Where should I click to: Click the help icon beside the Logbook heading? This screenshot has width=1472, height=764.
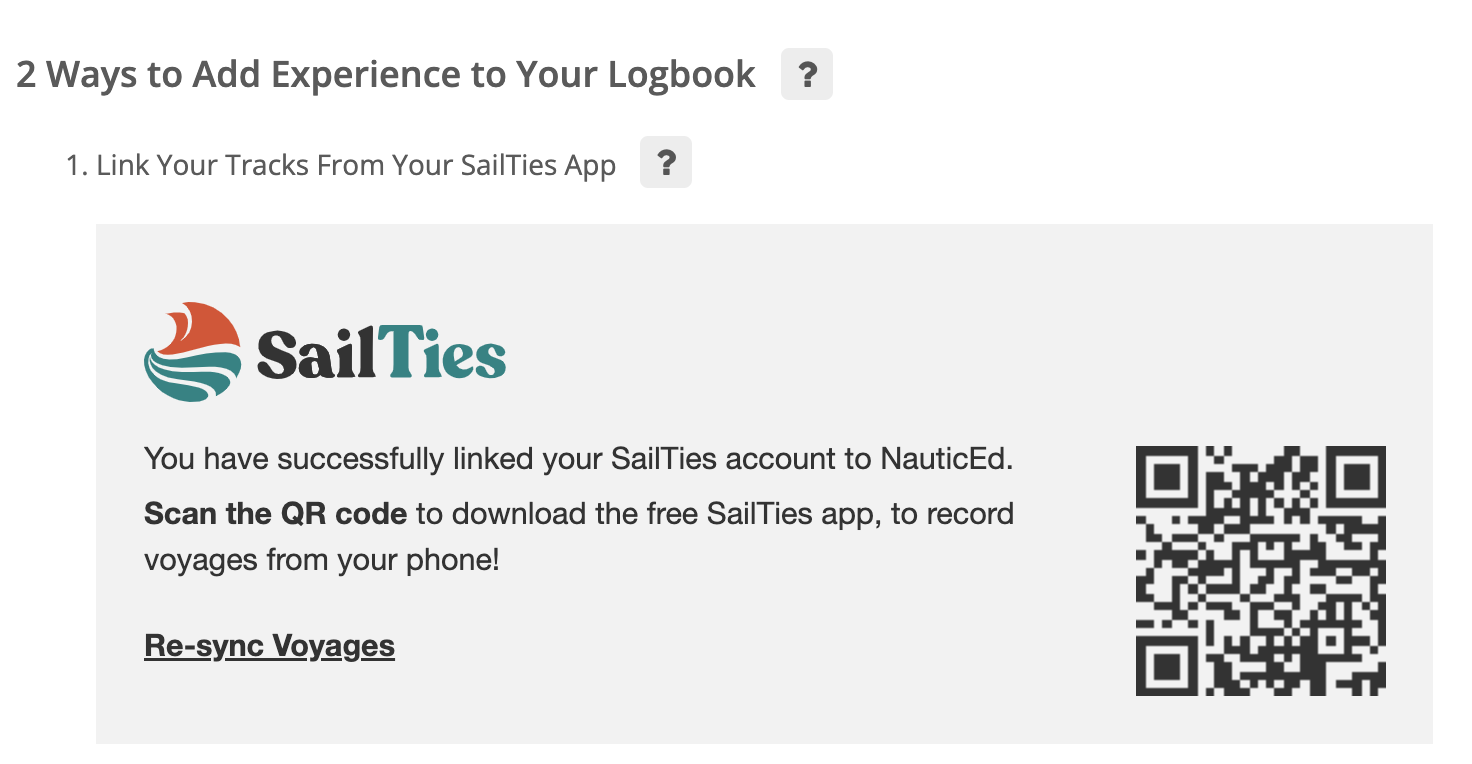point(806,75)
